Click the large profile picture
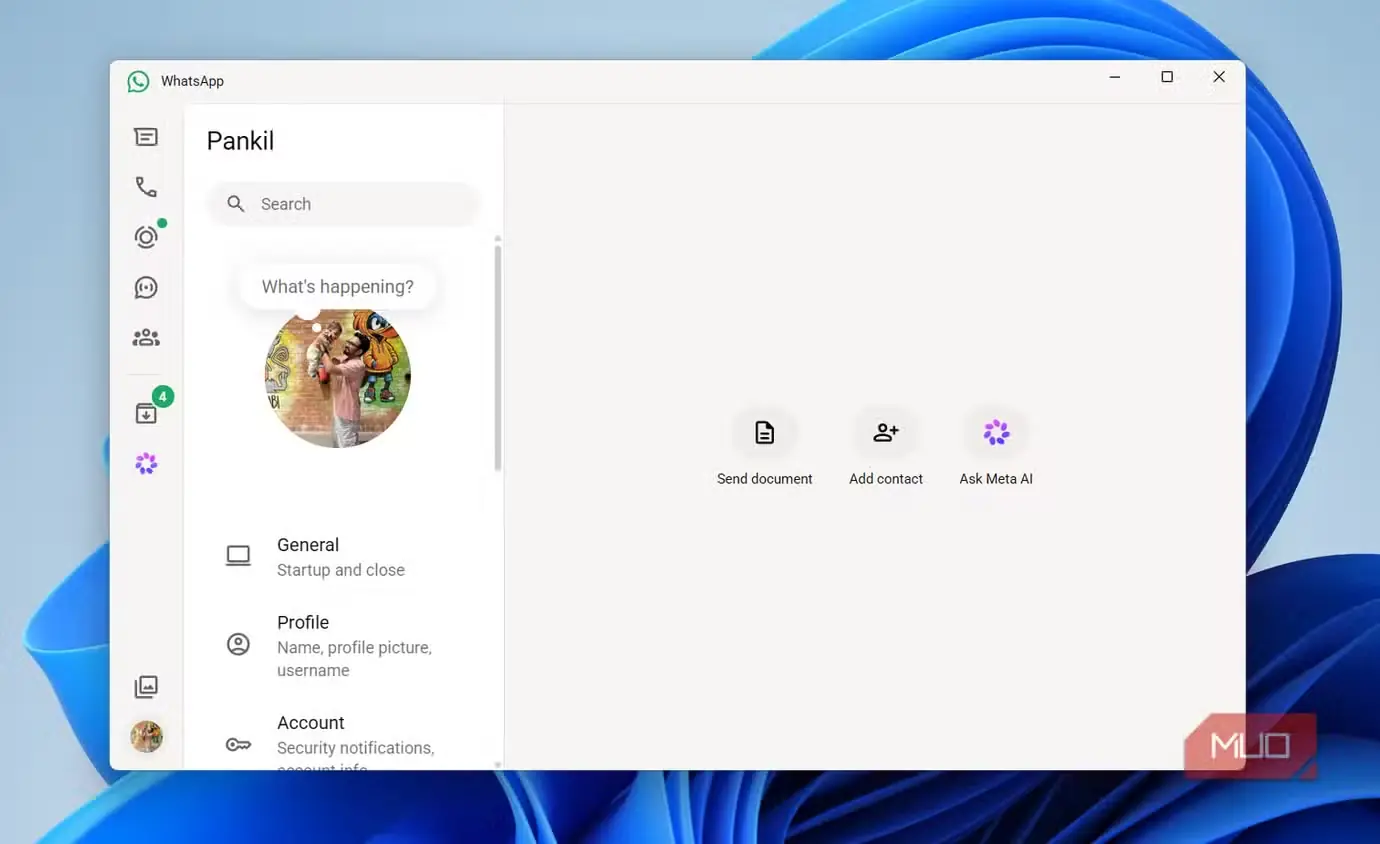 point(338,376)
